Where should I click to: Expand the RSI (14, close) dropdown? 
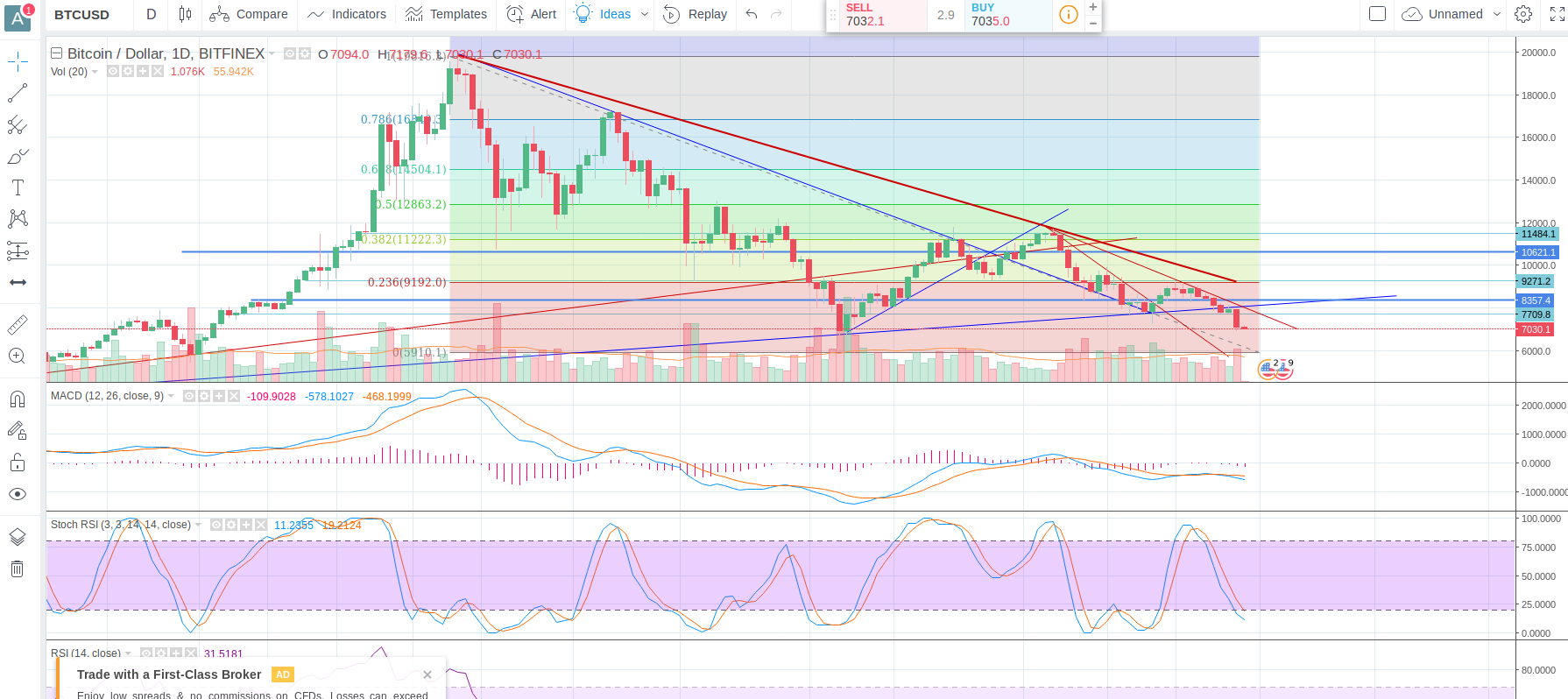[x=128, y=653]
